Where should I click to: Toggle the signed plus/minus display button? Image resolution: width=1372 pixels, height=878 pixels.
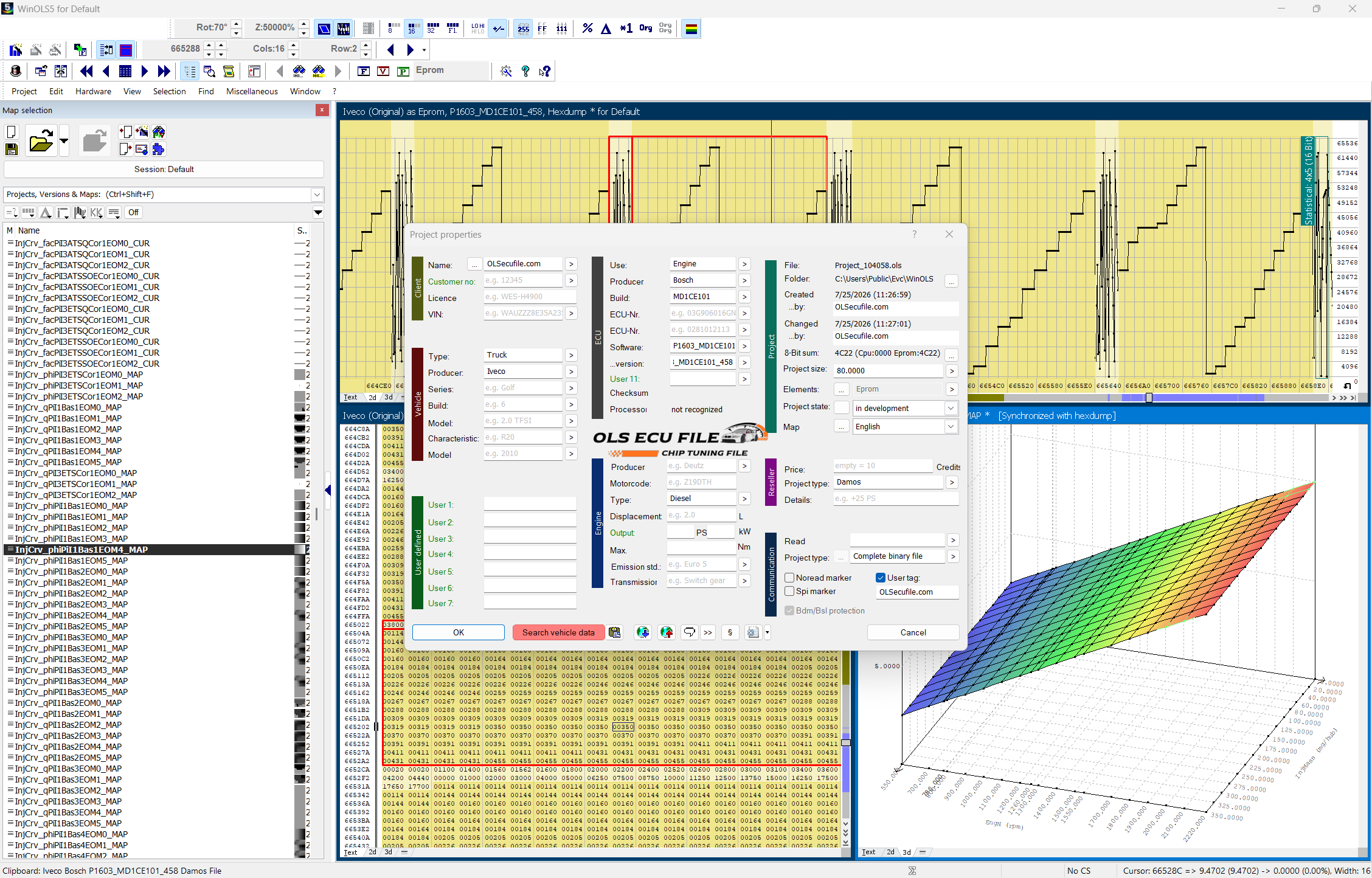pyautogui.click(x=499, y=28)
